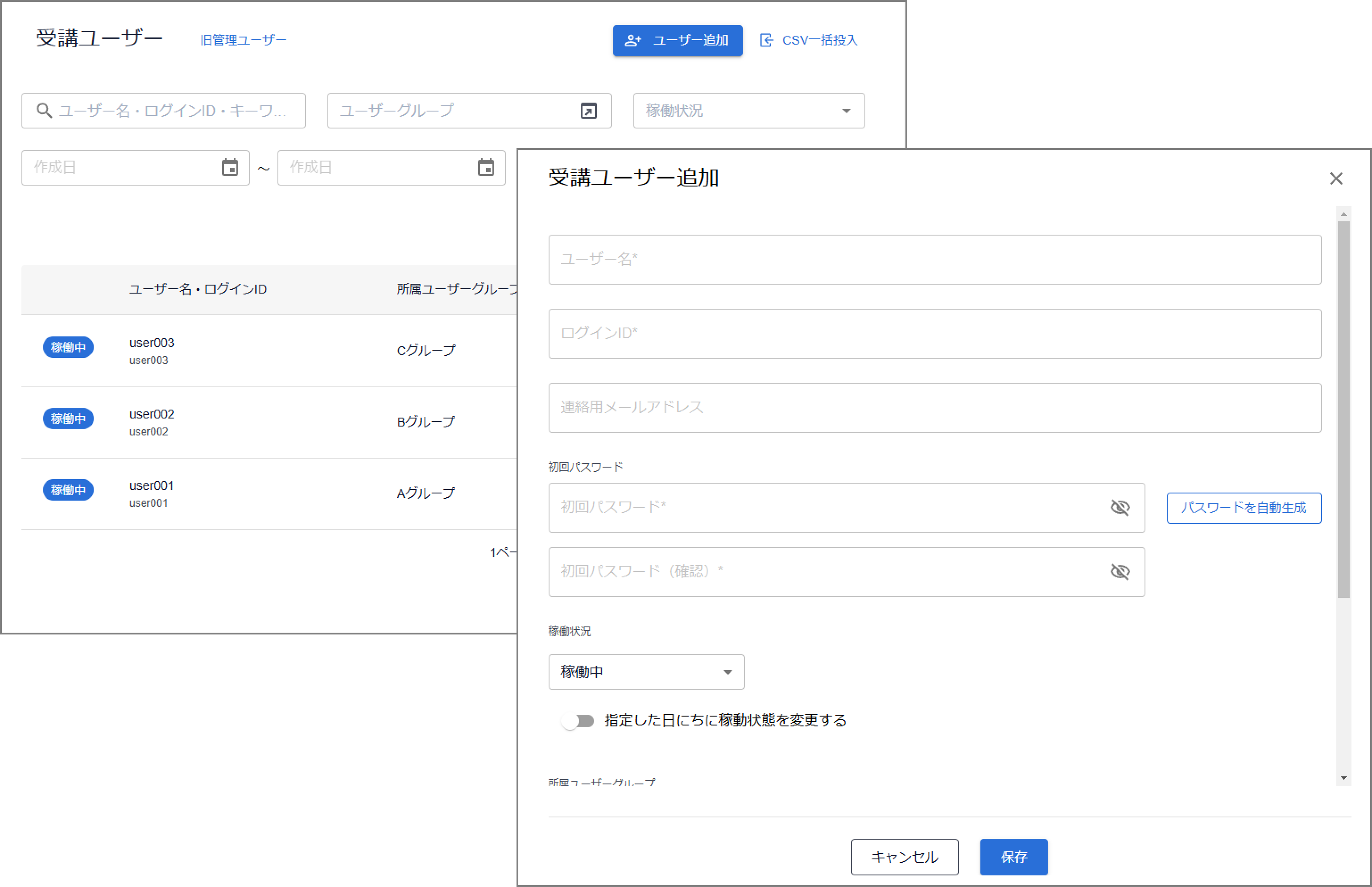Click the dialog scrollbar down arrow
The image size is (1372, 887).
pos(1344,778)
